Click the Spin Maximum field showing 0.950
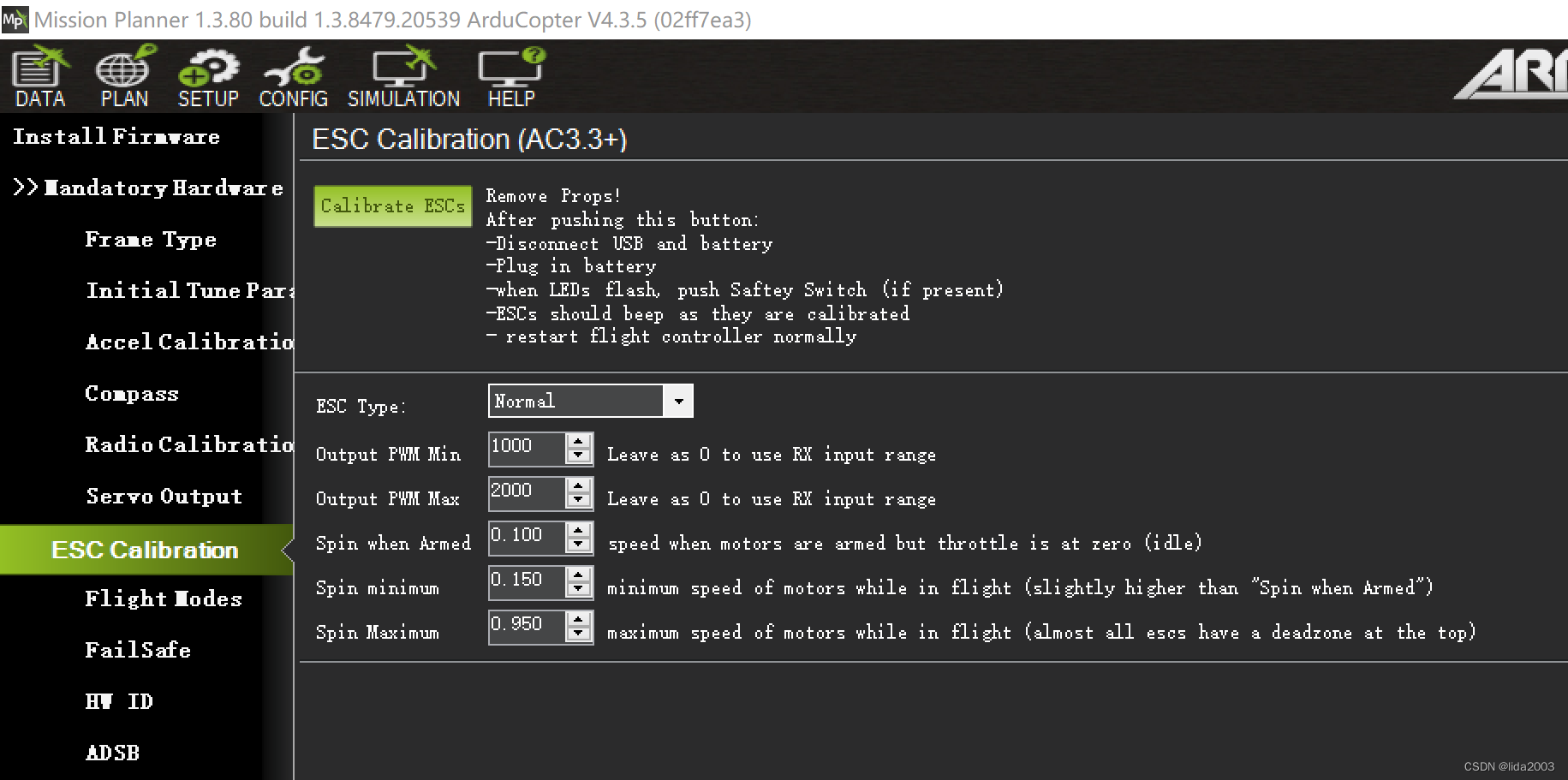Viewport: 1568px width, 780px height. point(527,626)
